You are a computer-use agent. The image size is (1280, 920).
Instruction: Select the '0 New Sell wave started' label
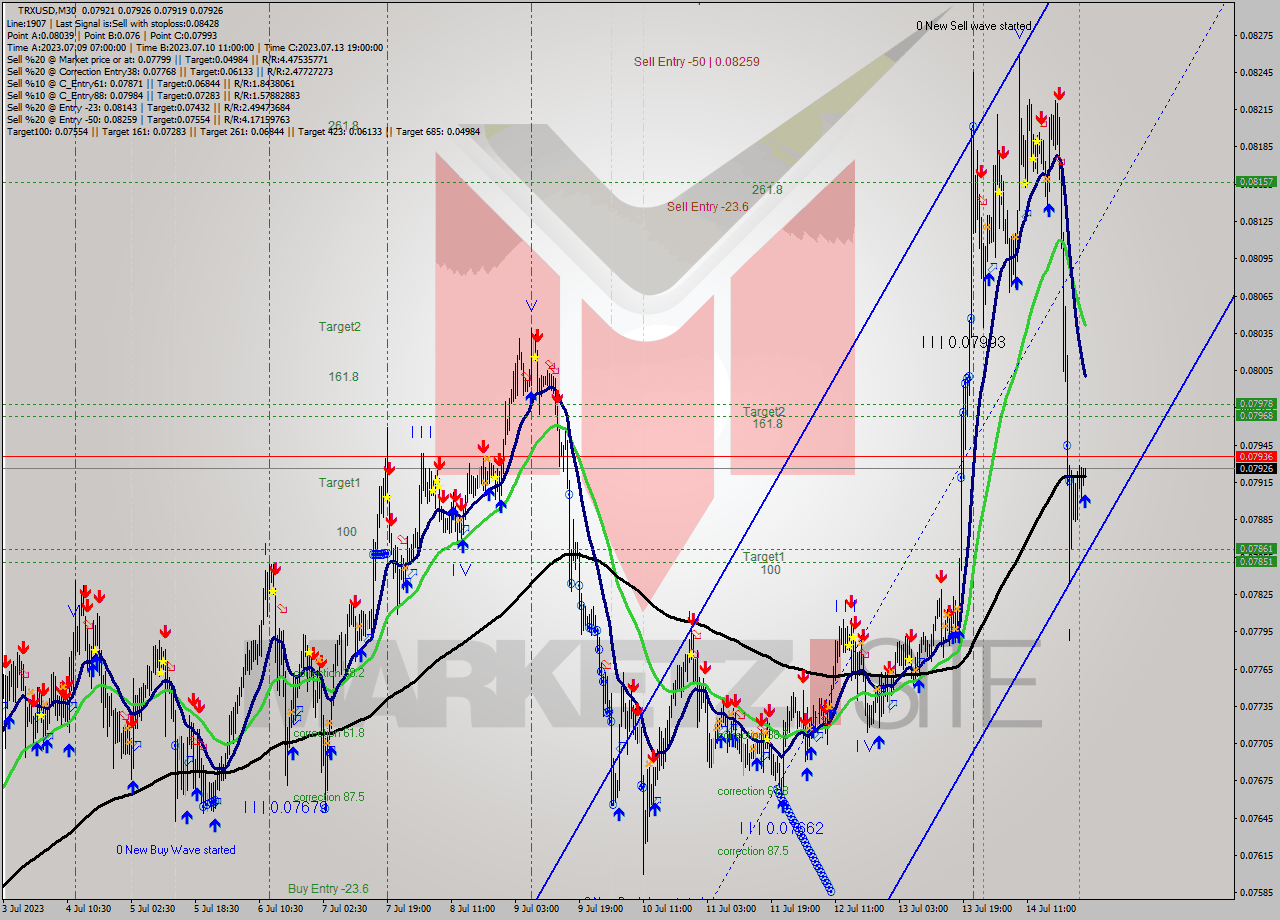[973, 26]
